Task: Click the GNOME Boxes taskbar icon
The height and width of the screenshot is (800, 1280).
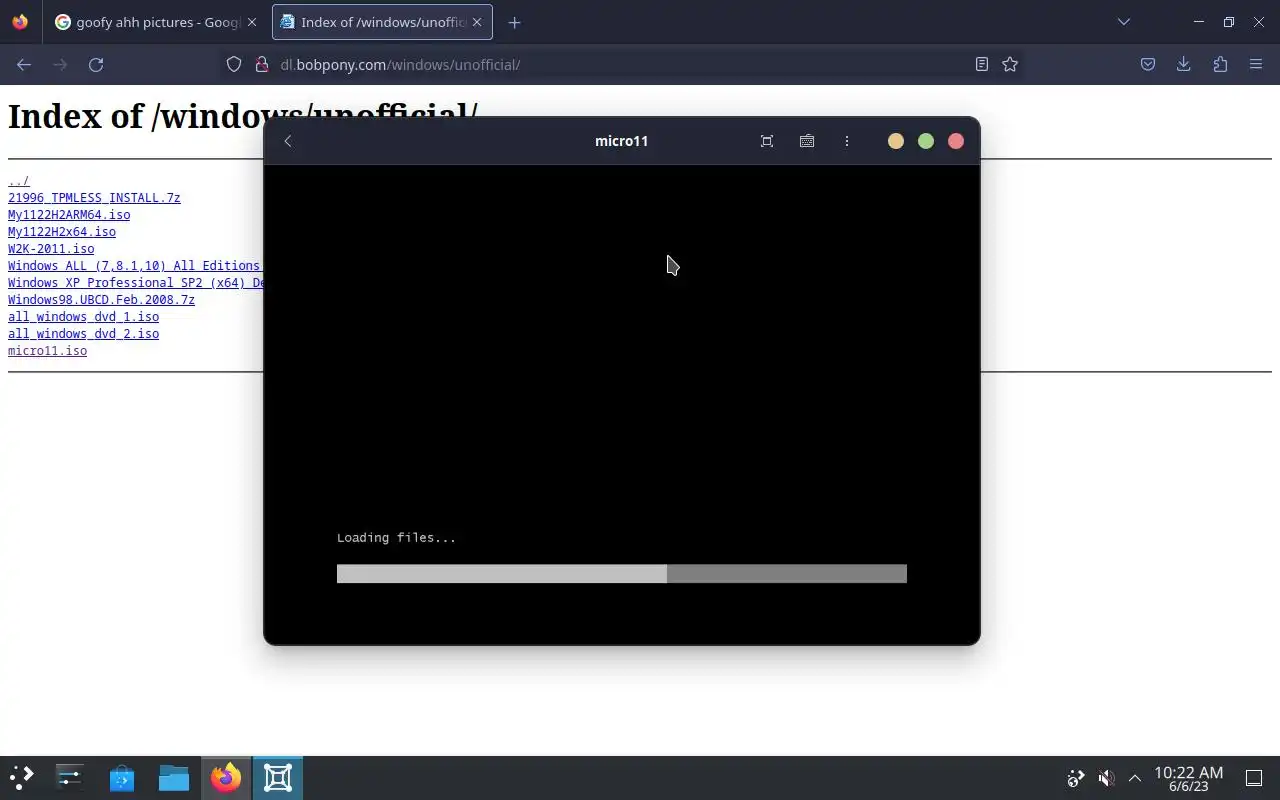Action: (278, 778)
